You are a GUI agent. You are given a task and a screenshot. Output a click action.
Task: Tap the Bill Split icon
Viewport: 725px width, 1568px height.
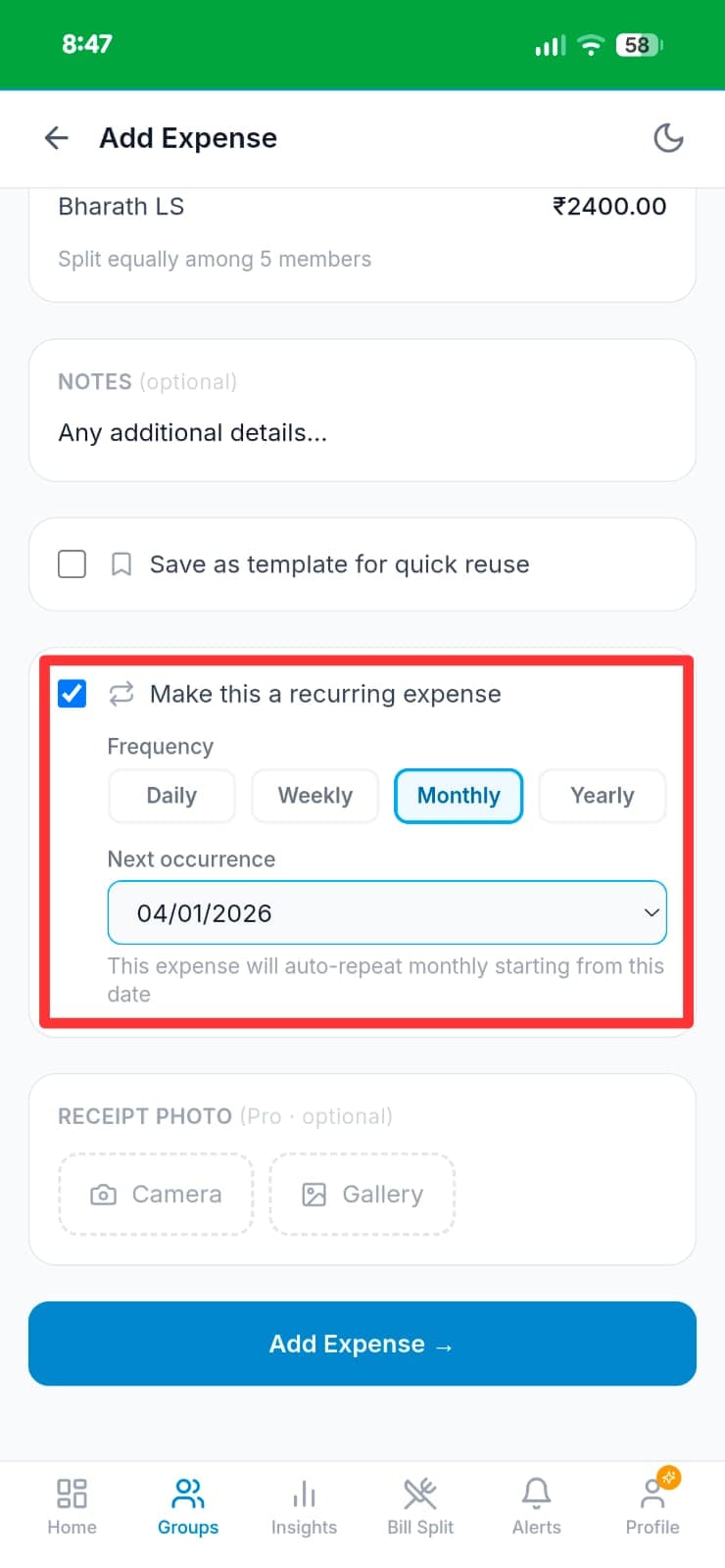tap(419, 1506)
